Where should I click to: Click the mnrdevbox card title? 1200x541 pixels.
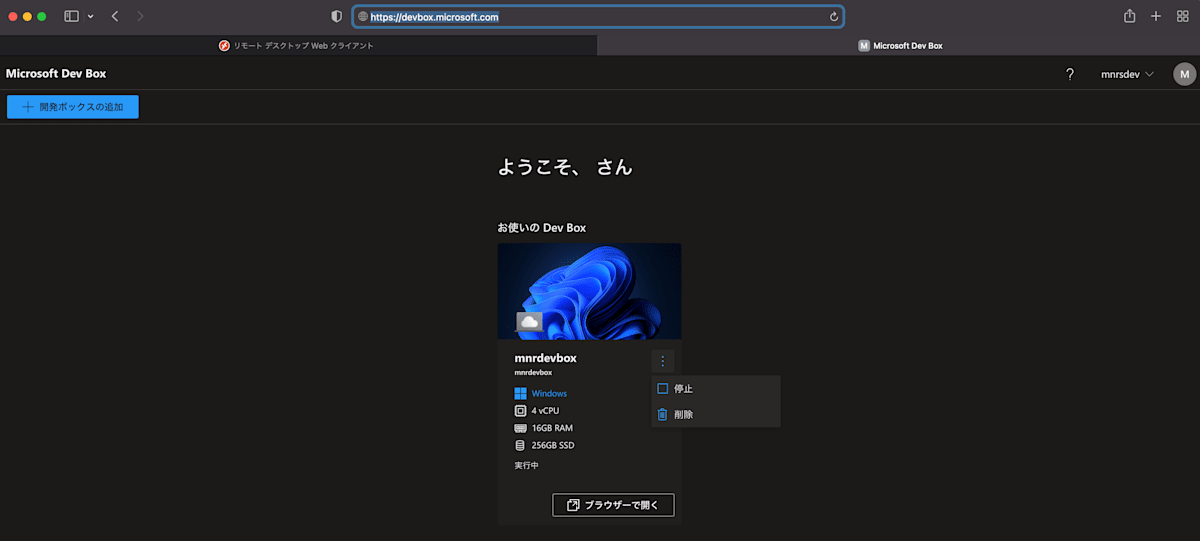(545, 357)
